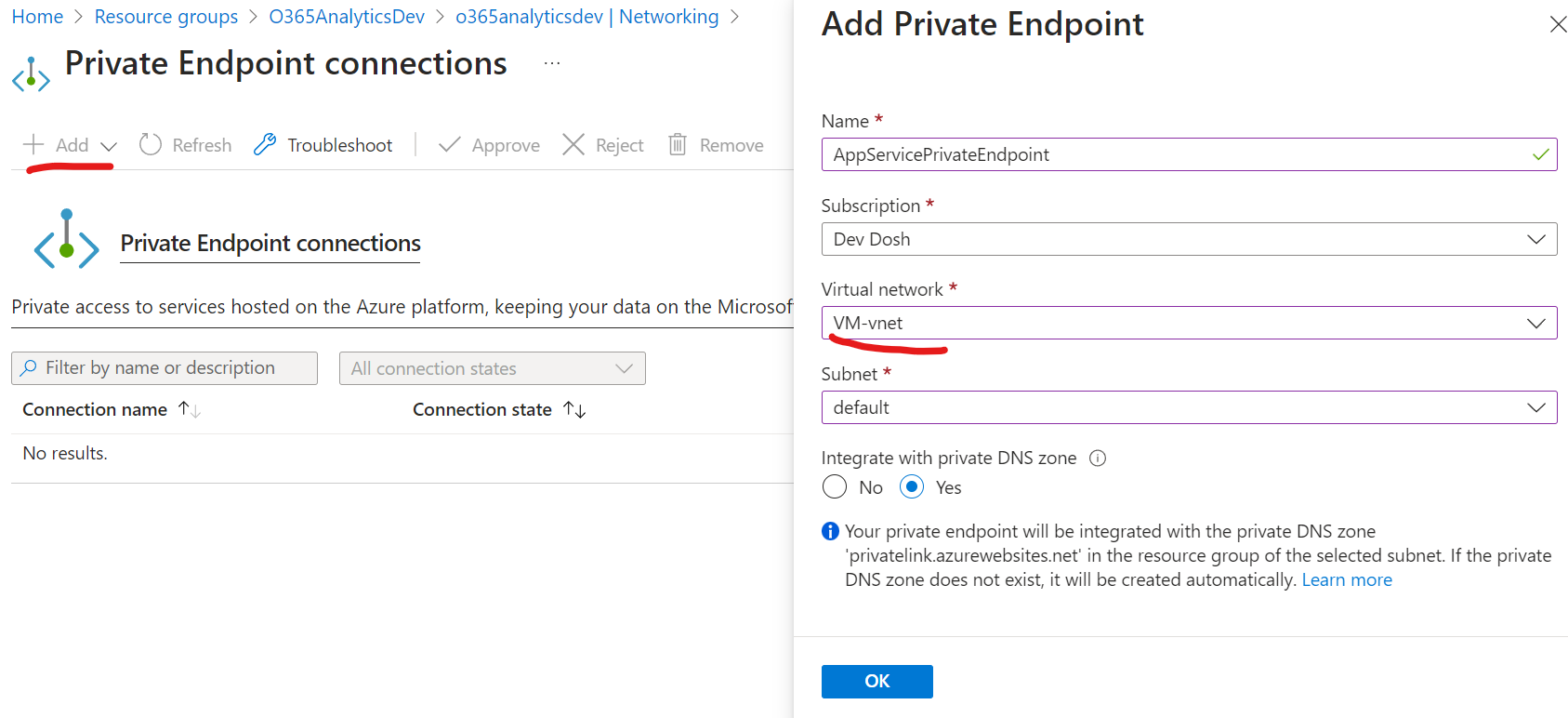Click the blue info icon in DNS notice
Viewport: 1568px width, 718px height.
(830, 531)
